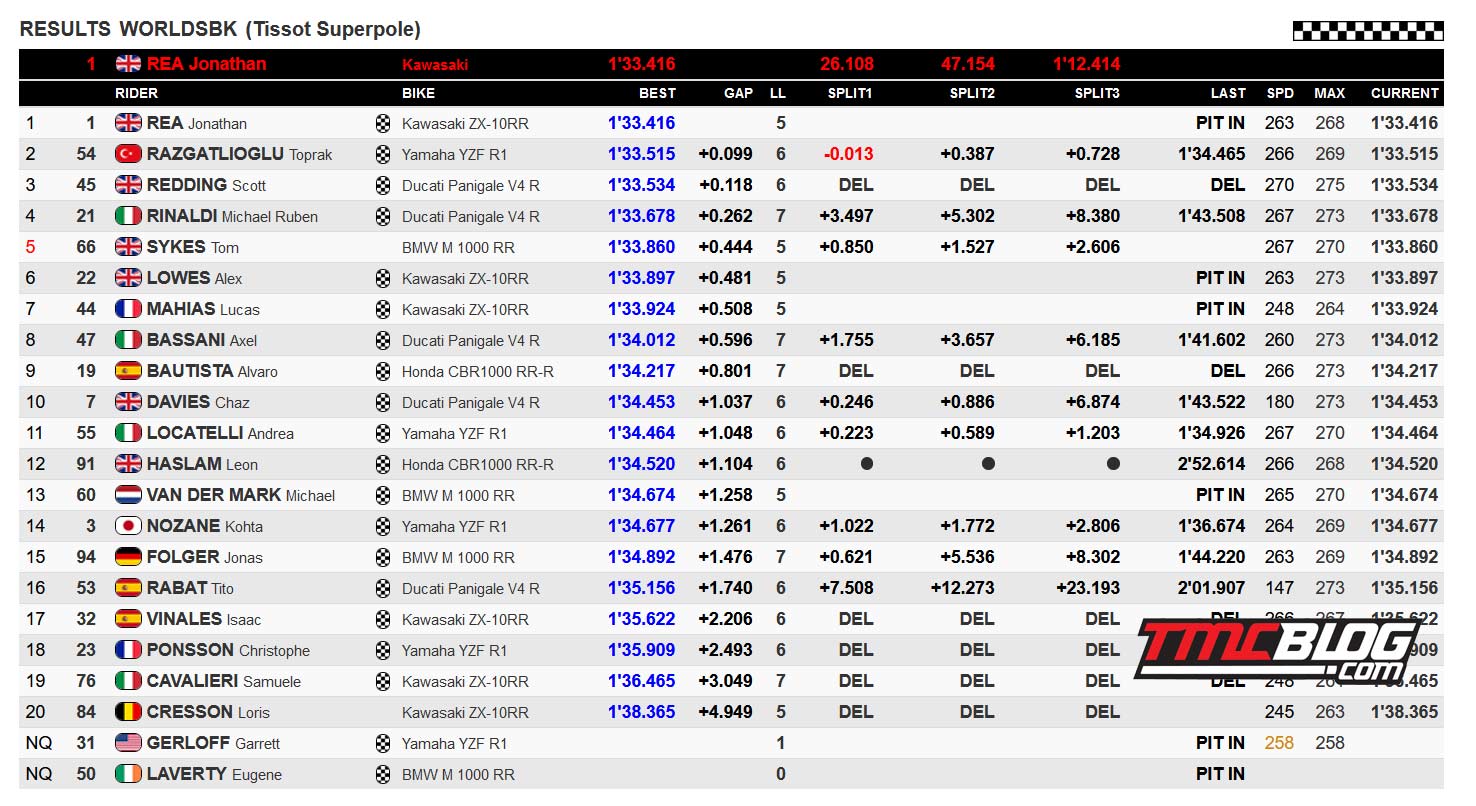
Task: Select the Italian flag beside LOCATELLI Andrea
Action: pos(128,433)
